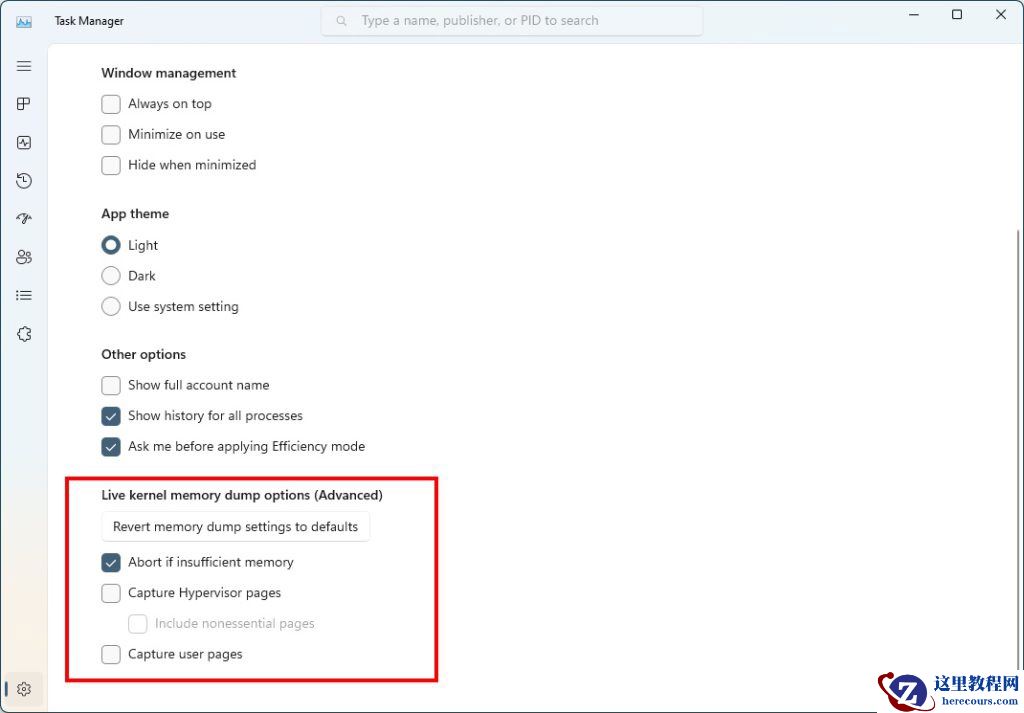Screen dimensions: 1024x713
Task: Open the Details page
Action: tap(24, 295)
